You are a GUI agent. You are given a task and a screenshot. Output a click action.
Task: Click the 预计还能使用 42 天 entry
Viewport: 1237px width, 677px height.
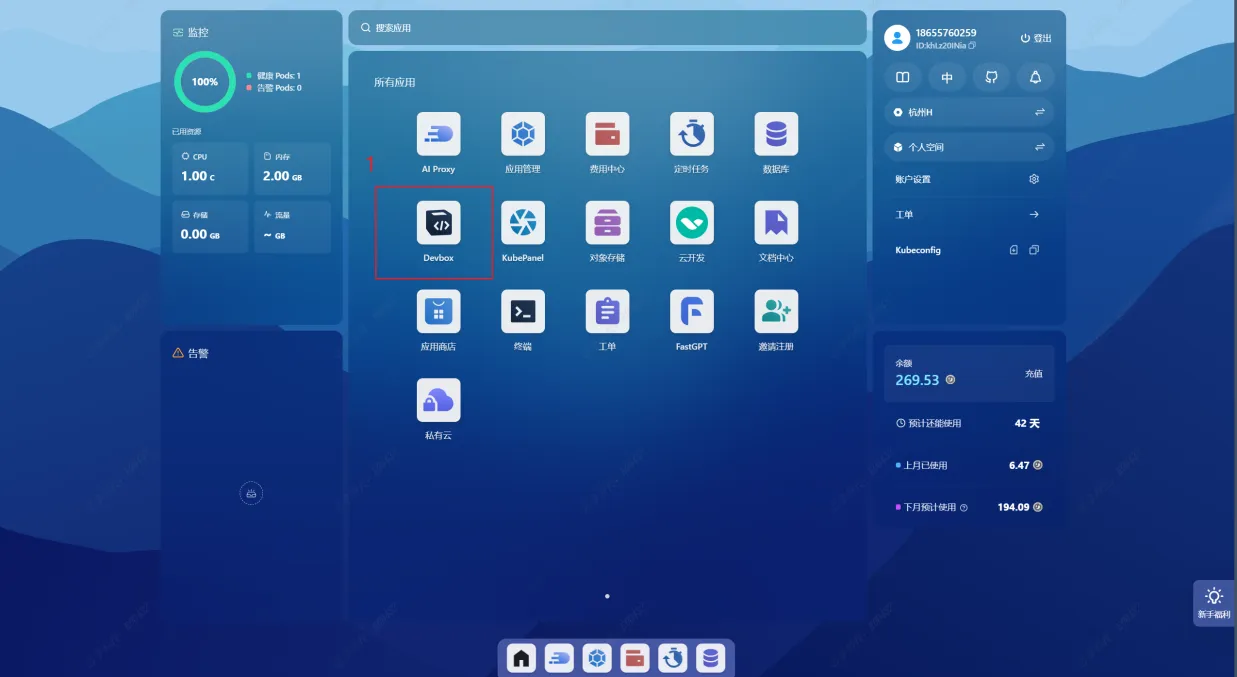(x=968, y=423)
